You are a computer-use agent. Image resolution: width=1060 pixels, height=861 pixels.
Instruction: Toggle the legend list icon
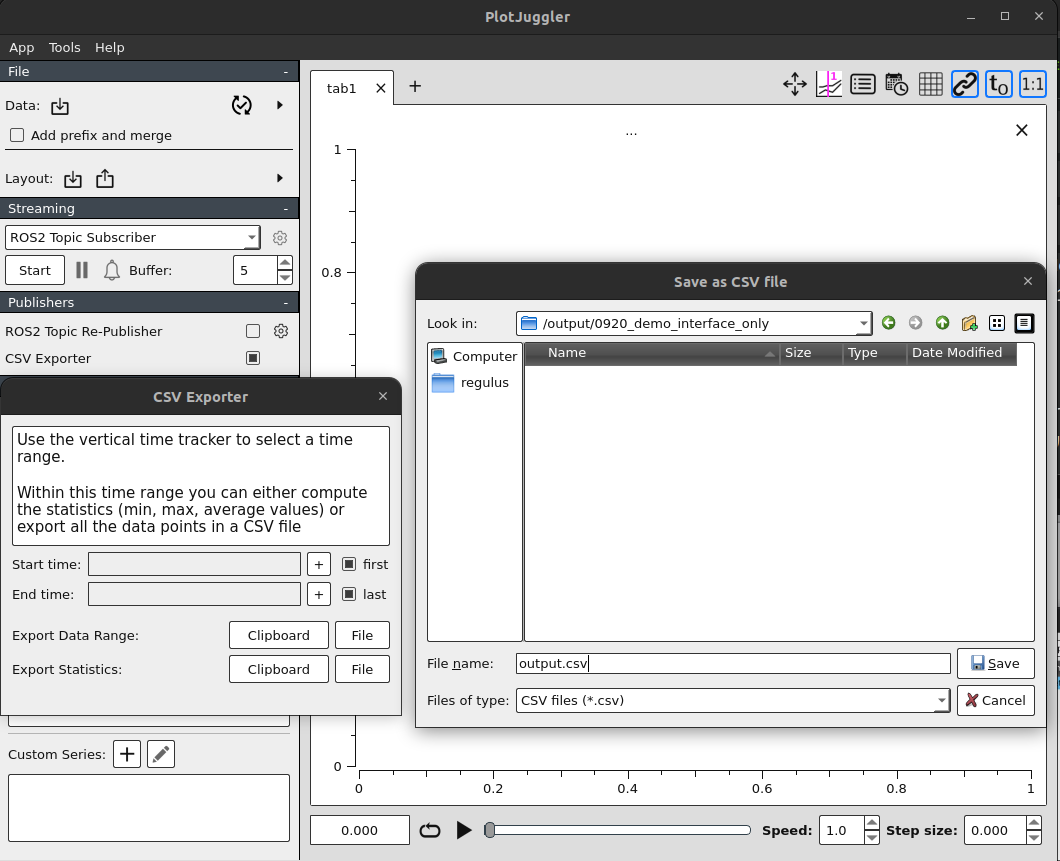[863, 84]
